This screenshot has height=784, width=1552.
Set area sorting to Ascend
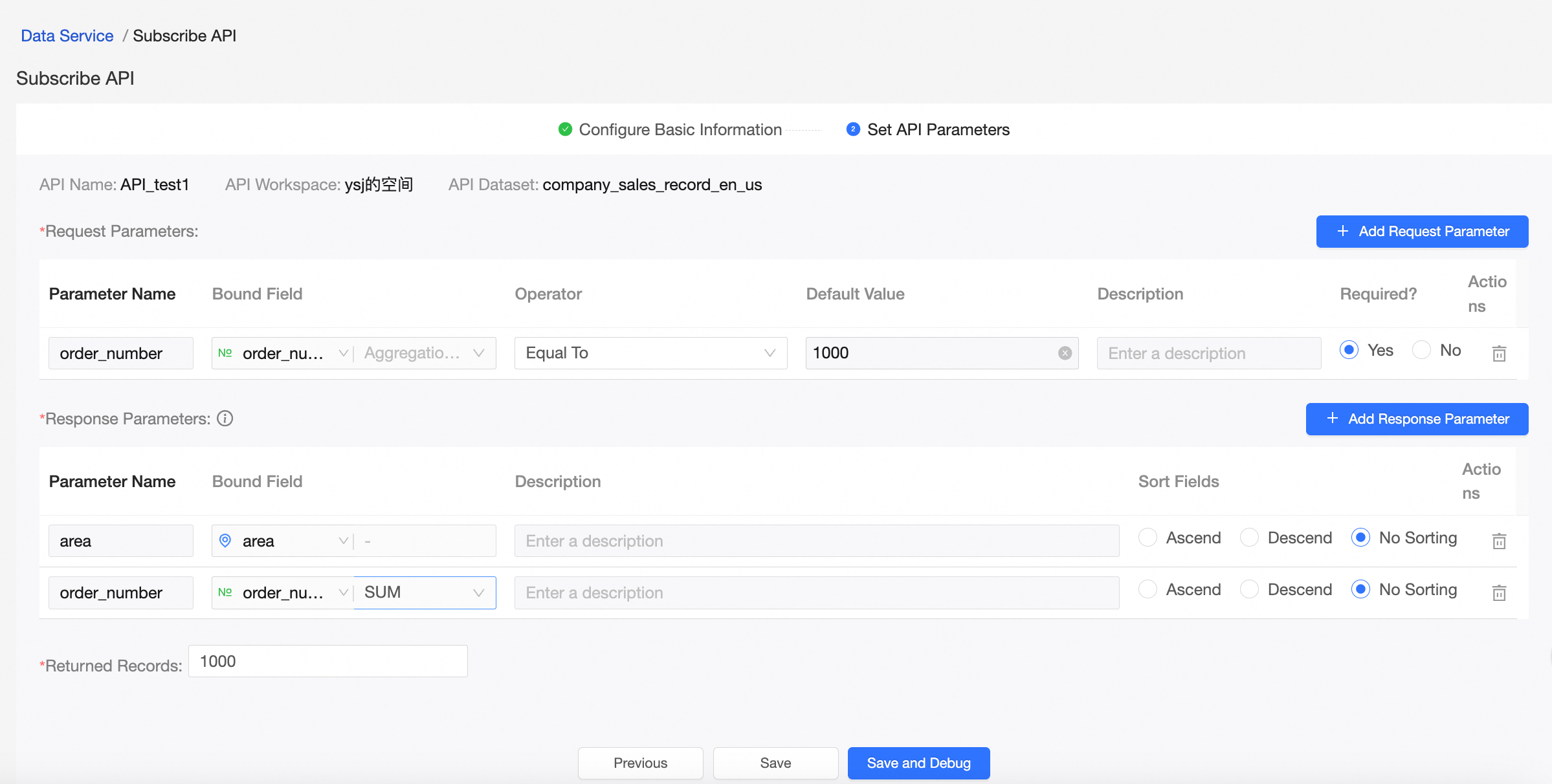pos(1147,538)
